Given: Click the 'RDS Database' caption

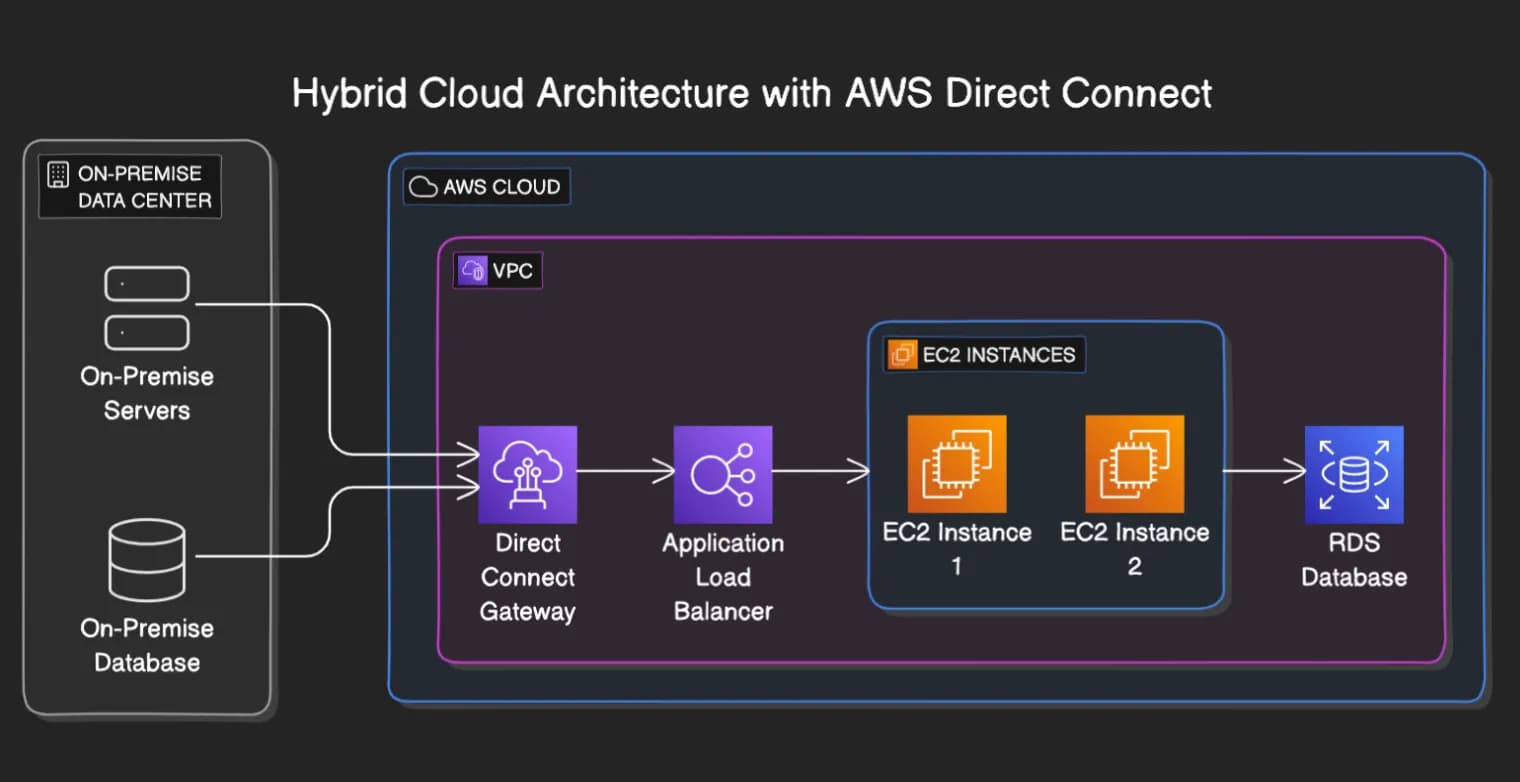Looking at the screenshot, I should (1354, 560).
